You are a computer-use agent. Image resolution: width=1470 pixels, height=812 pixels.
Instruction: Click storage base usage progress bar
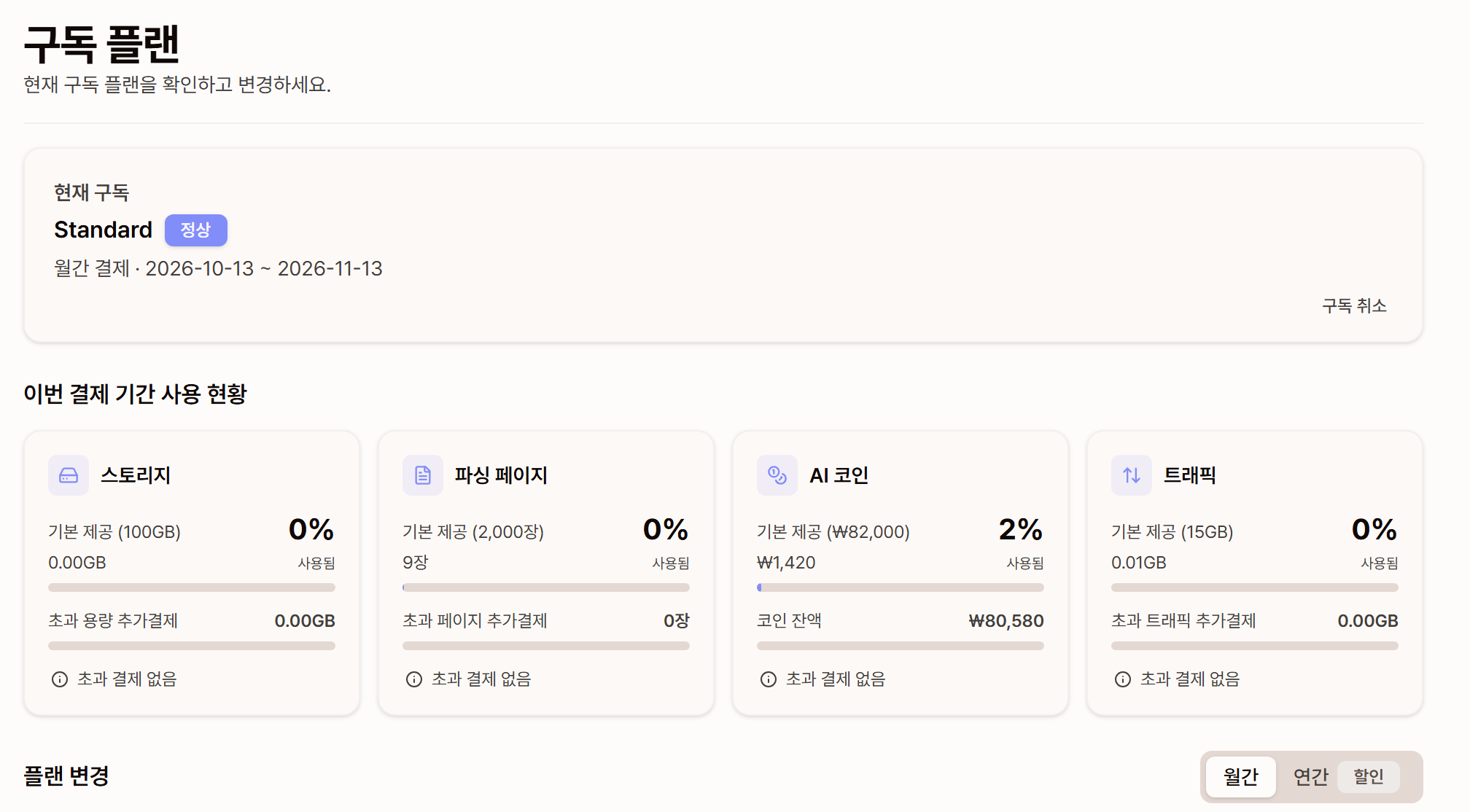point(192,587)
